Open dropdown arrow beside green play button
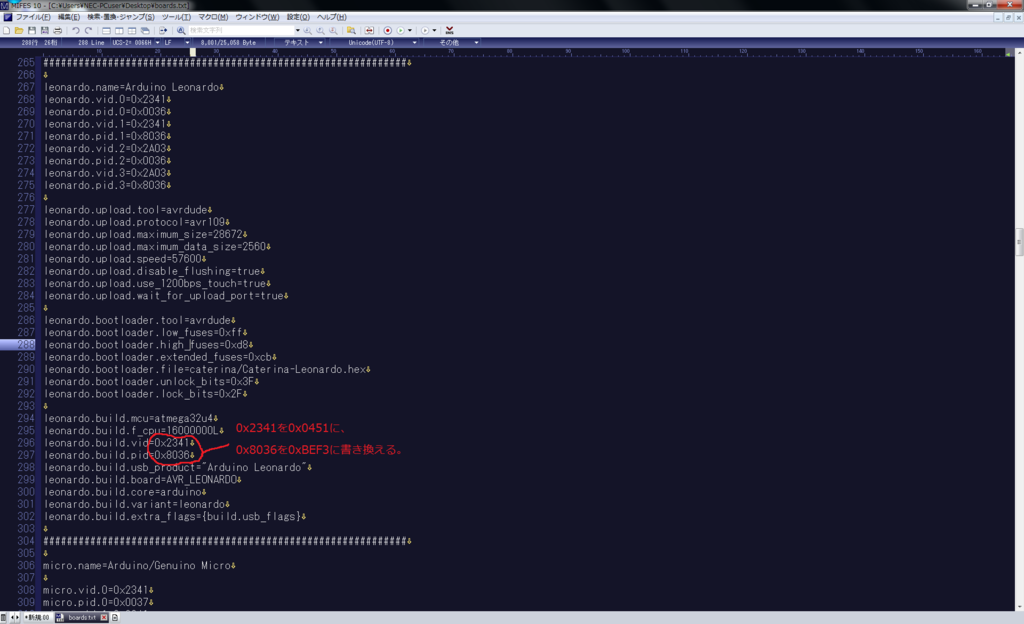Screen dimensions: 1024x624 (410, 30)
